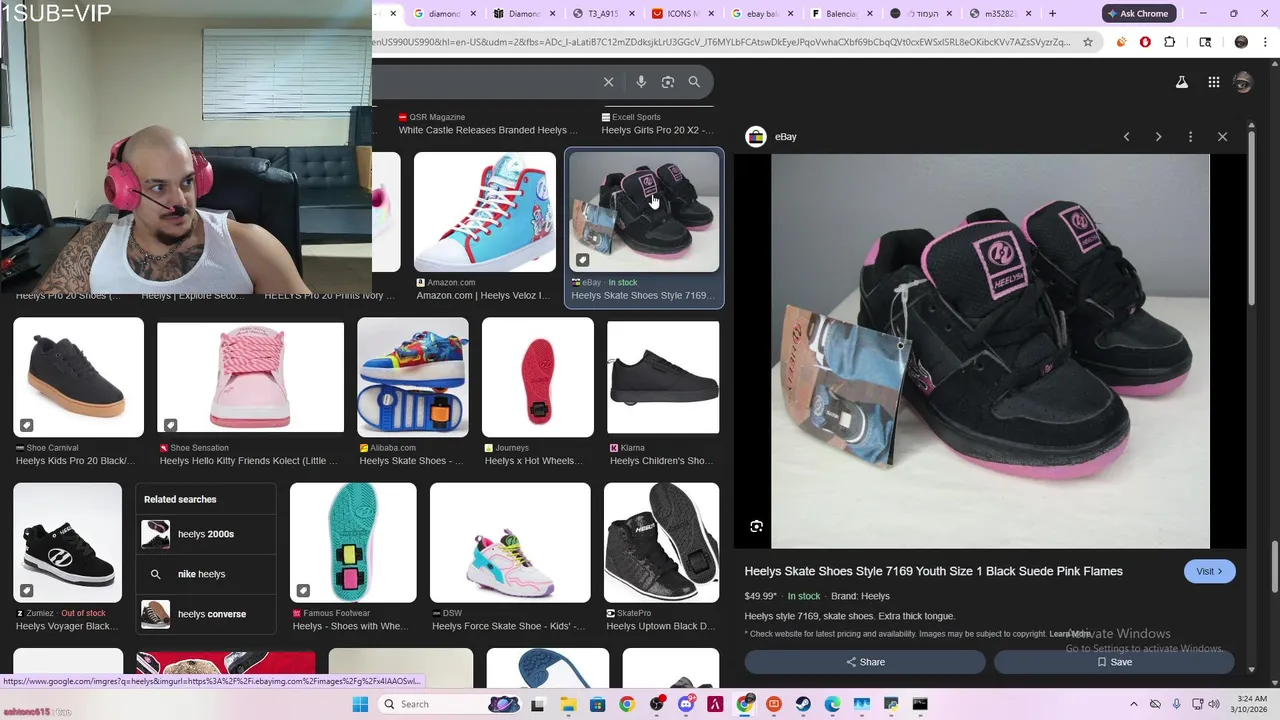
Task: Switch to the Balenciaga tab
Action: click(841, 14)
